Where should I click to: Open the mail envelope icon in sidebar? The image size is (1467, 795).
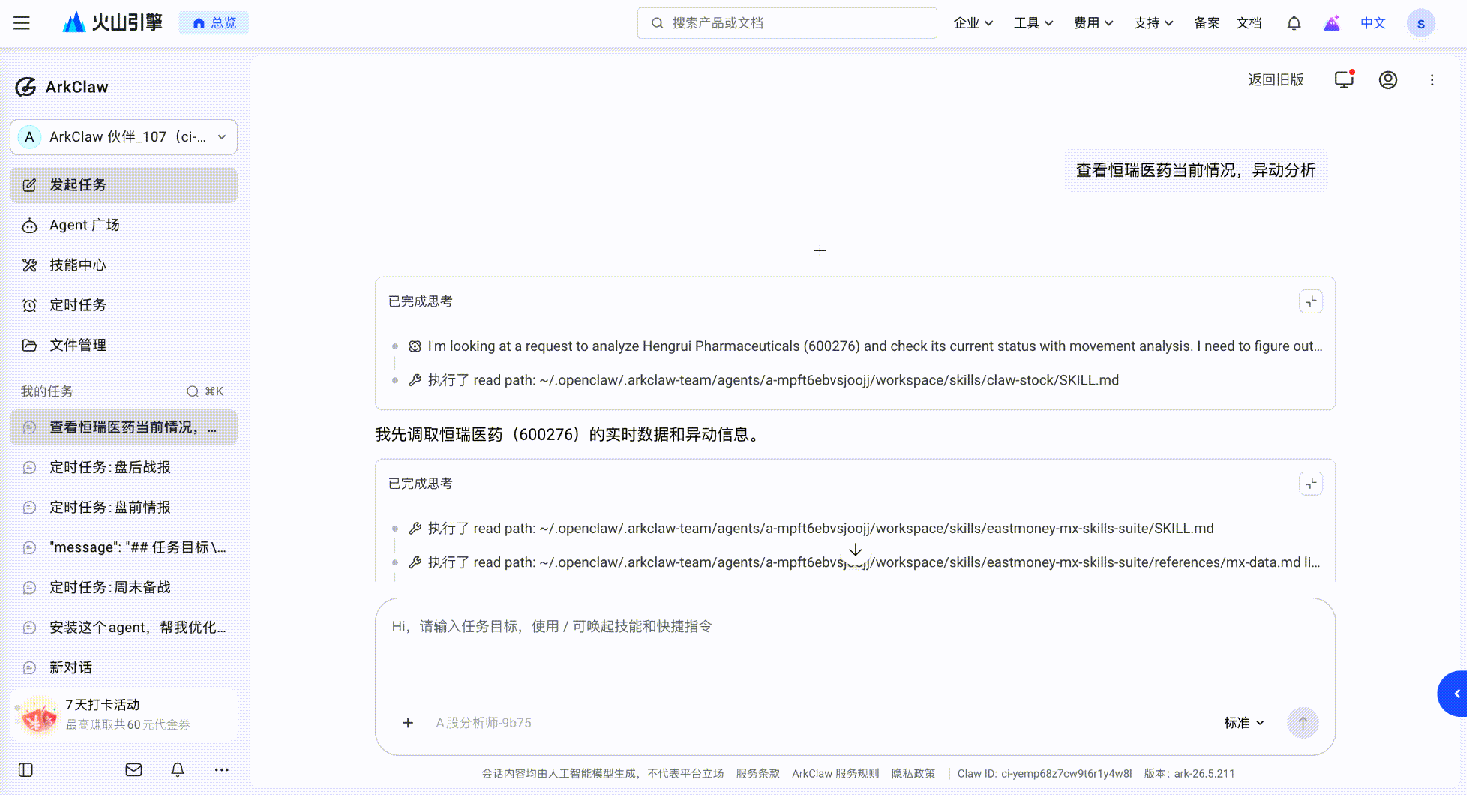click(x=133, y=770)
